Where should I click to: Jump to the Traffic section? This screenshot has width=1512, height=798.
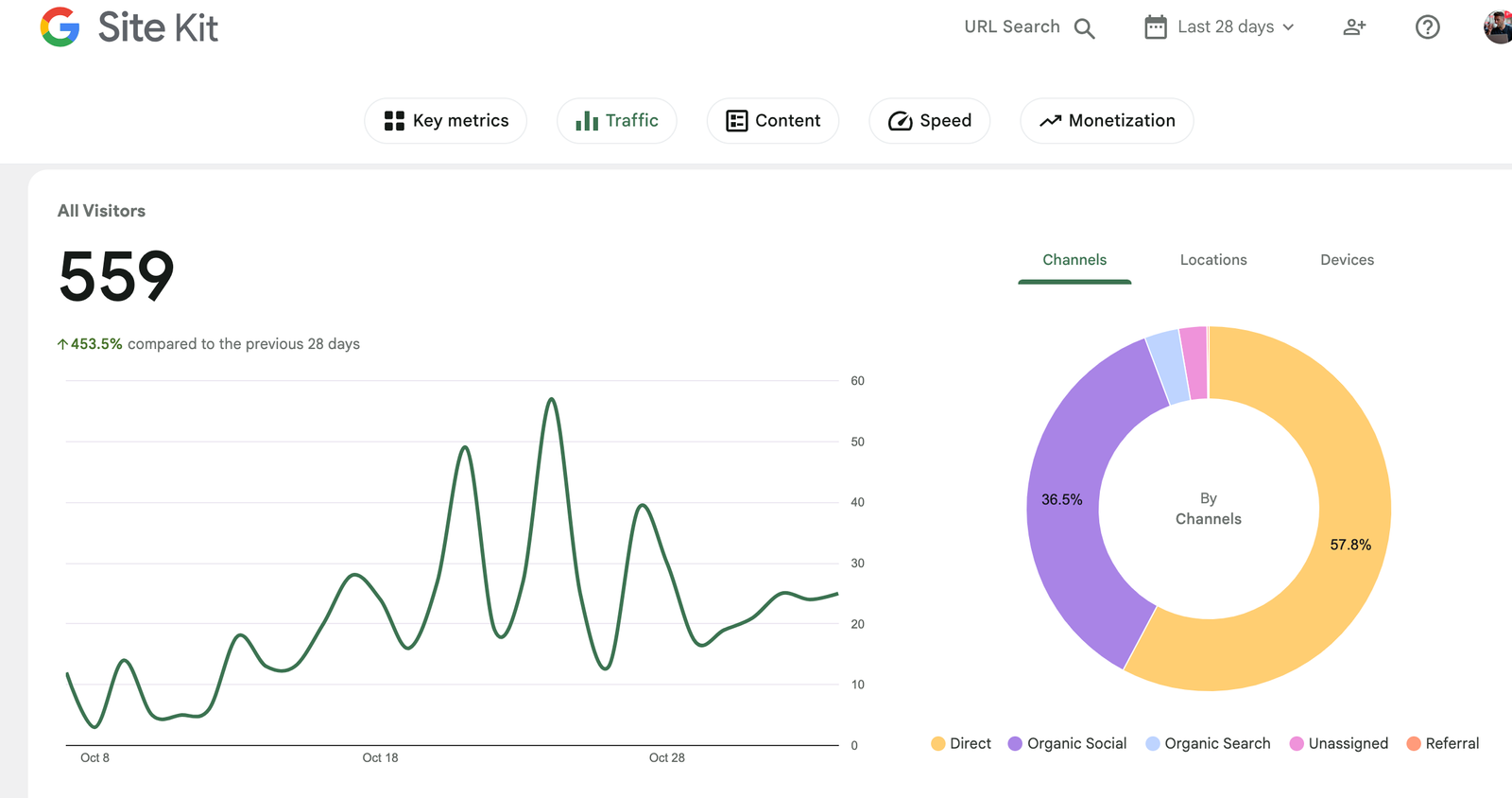pos(617,121)
